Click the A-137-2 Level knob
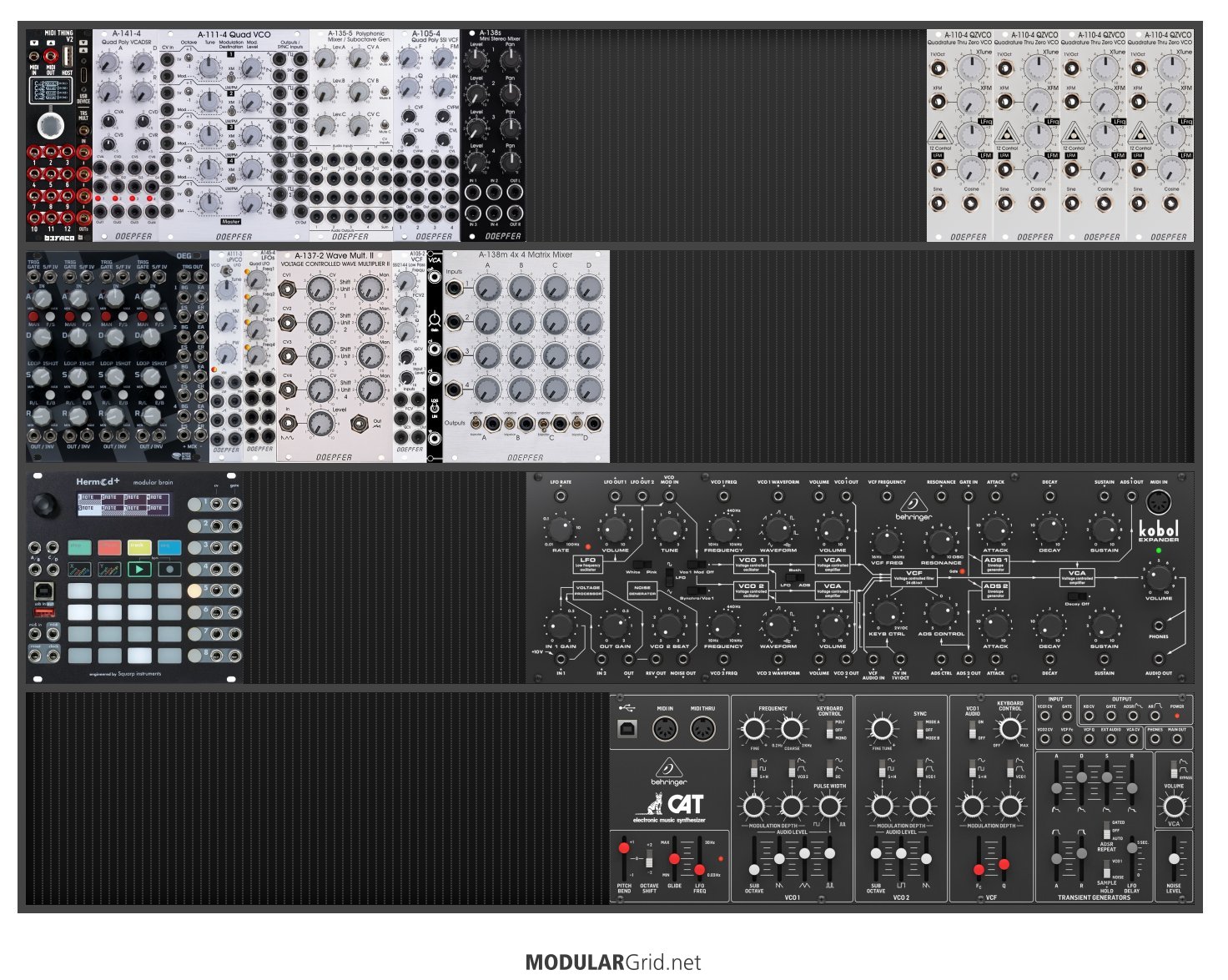 click(319, 423)
